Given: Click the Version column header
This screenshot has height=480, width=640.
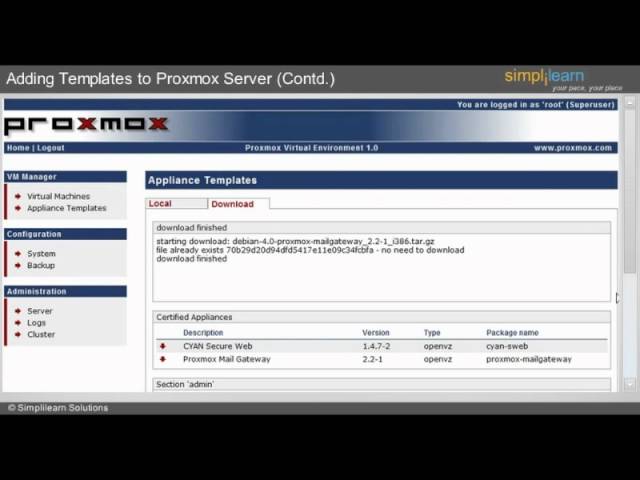Looking at the screenshot, I should tap(376, 333).
